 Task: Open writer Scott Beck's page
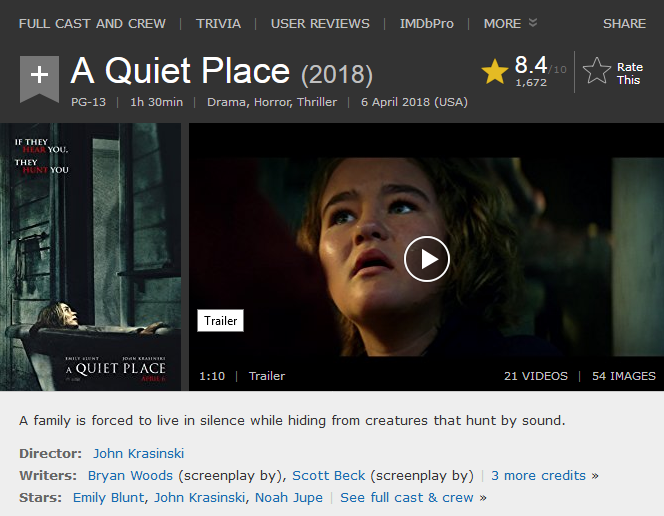coord(329,475)
